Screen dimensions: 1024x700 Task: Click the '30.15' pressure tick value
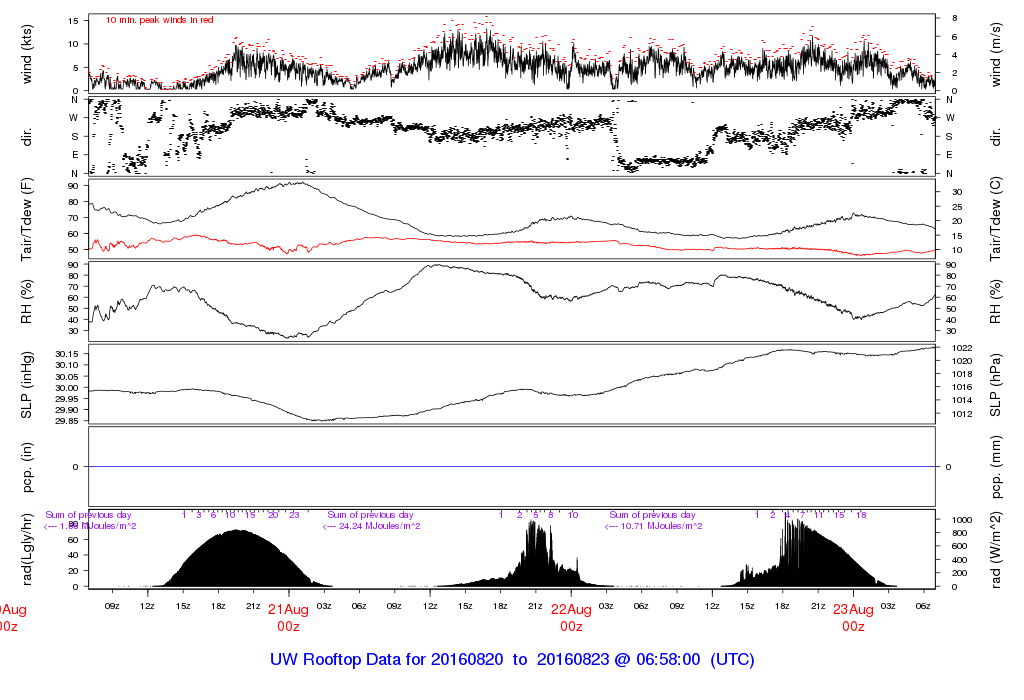[x=67, y=354]
